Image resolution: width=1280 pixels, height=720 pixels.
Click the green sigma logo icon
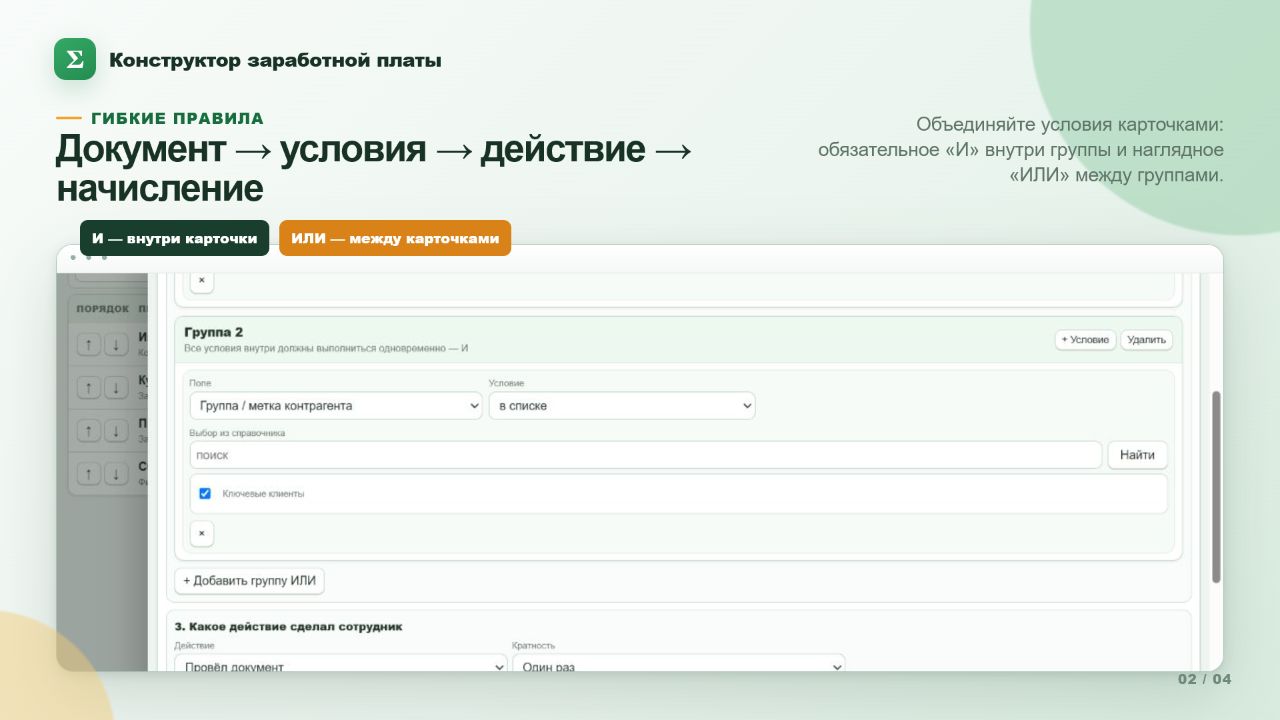75,59
